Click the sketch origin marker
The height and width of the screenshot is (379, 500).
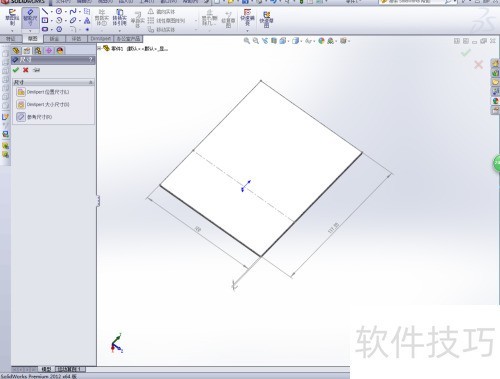pos(245,186)
